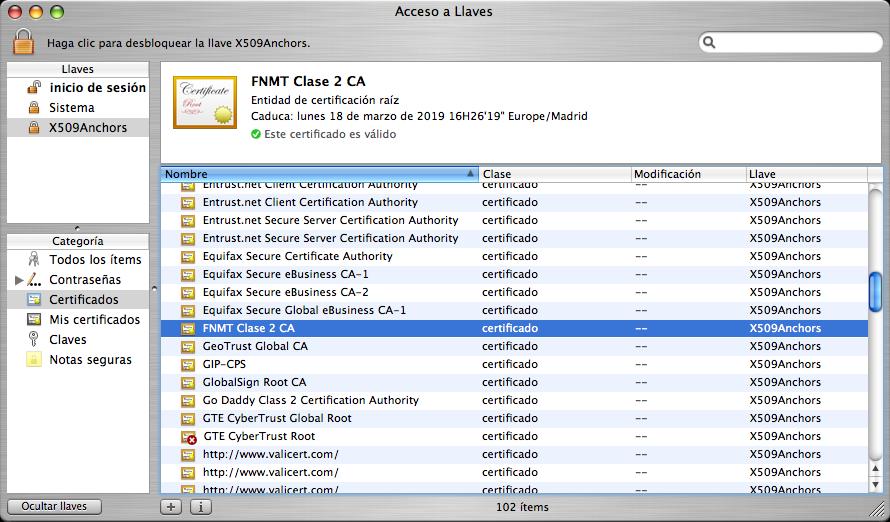Screen dimensions: 890x522
Task: Select GTE CyberTrust Root name
Action: [x=259, y=436]
